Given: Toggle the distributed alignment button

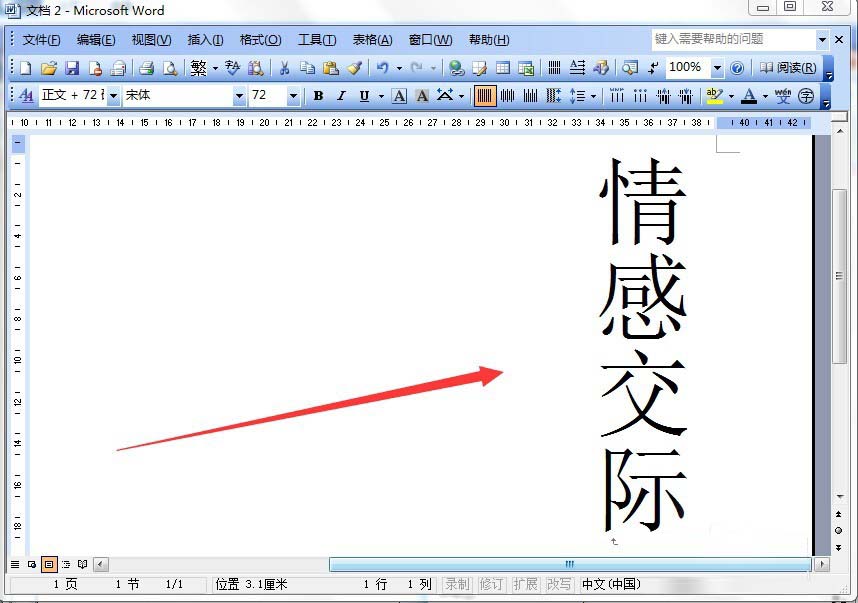Looking at the screenshot, I should 553,96.
